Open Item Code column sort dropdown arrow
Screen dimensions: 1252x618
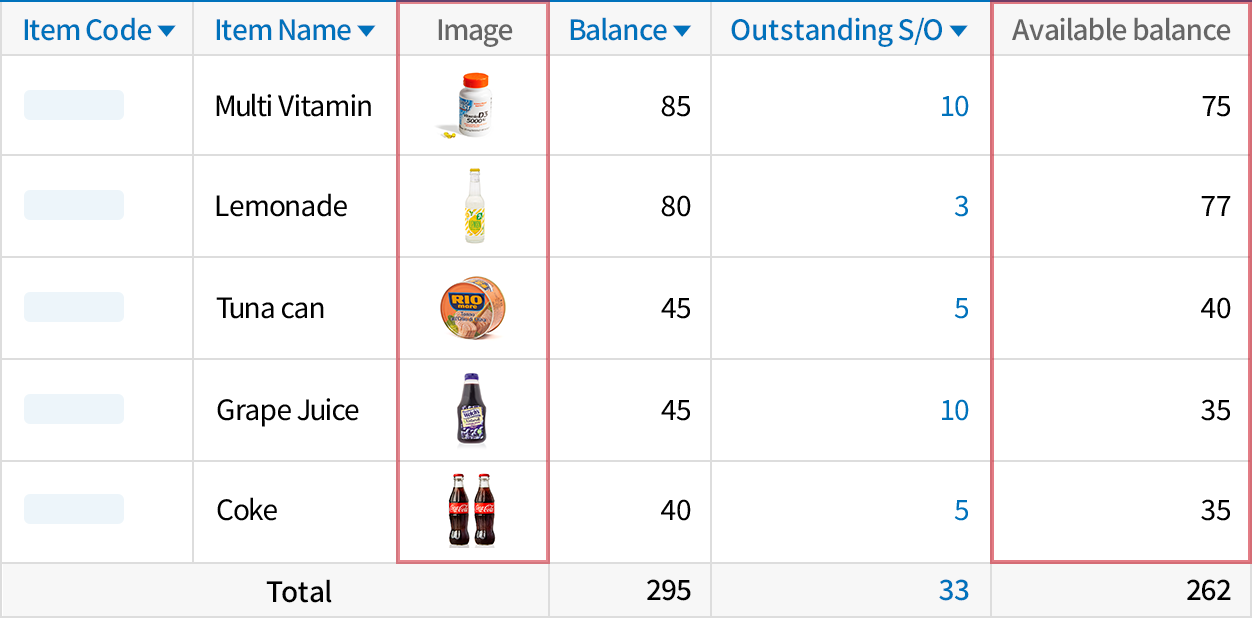[x=167, y=32]
